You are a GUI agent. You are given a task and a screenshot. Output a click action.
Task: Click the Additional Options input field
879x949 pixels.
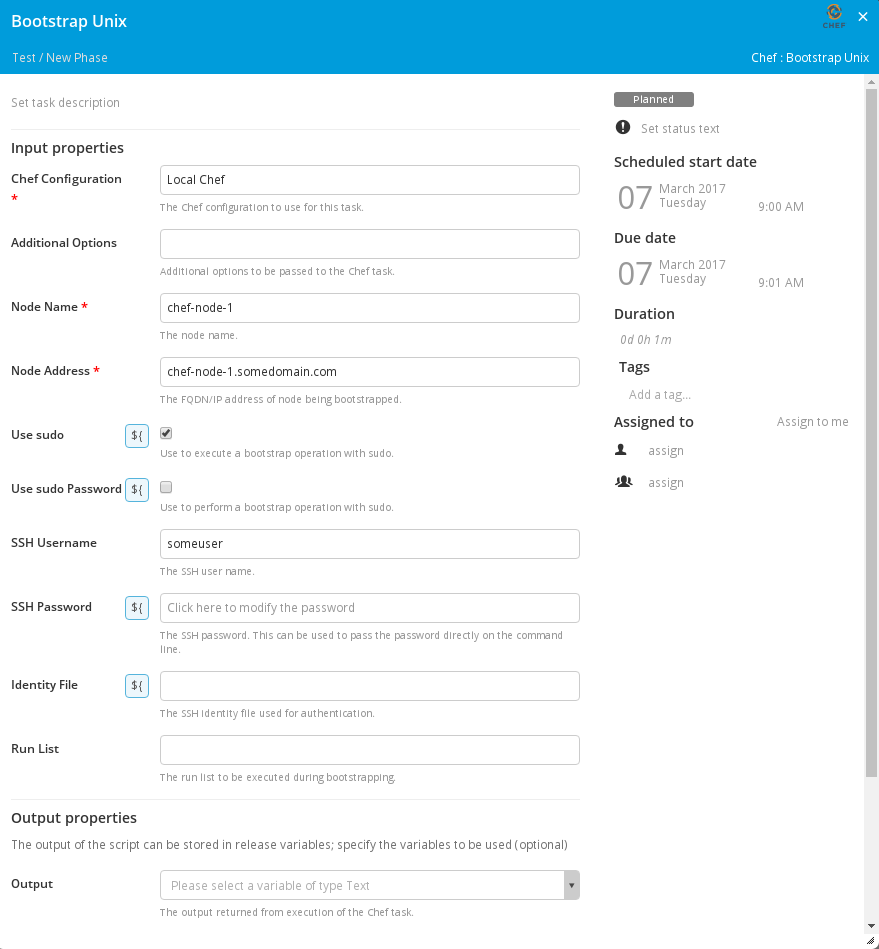pos(370,244)
